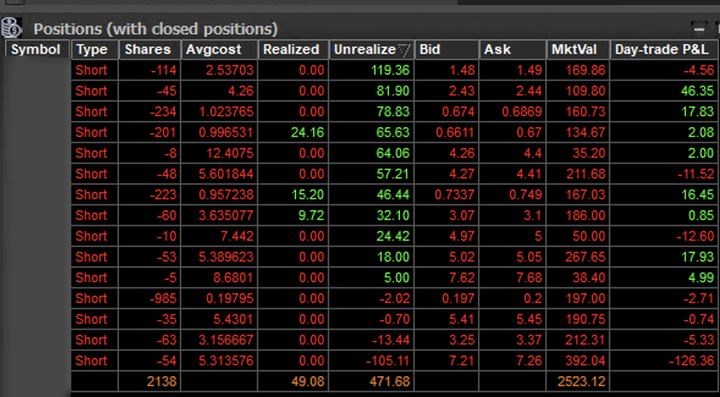Click the day-trade P&L value -11.52

click(665, 174)
